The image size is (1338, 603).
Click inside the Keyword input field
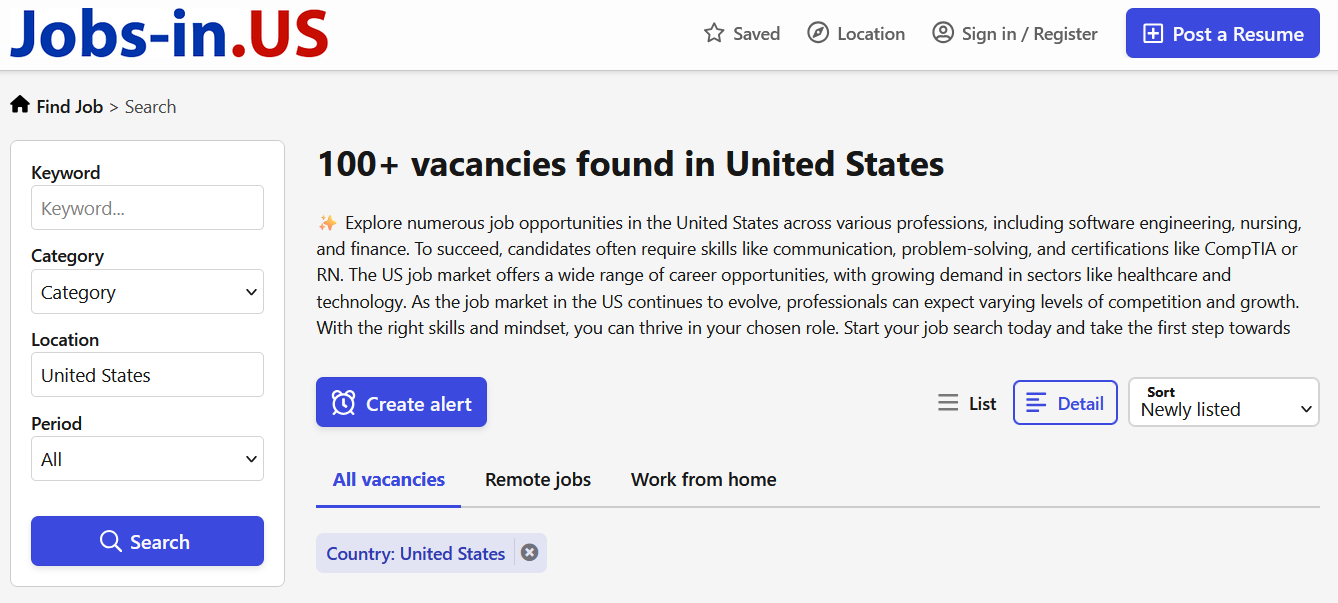147,207
